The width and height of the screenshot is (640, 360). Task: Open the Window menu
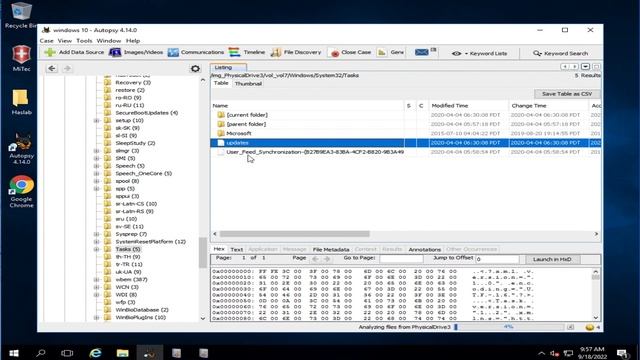click(x=109, y=41)
